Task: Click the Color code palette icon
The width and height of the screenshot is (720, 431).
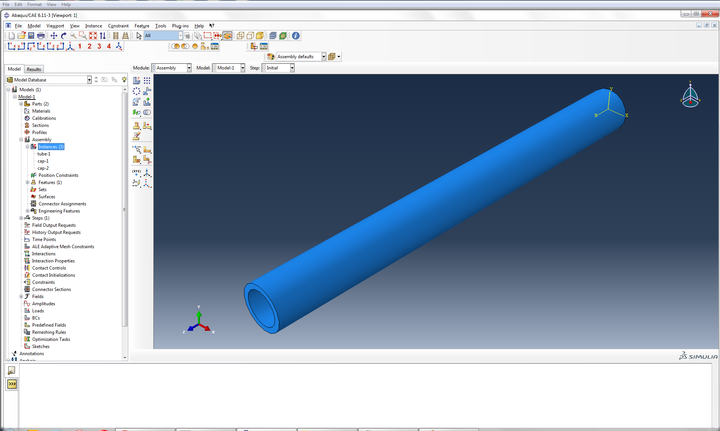Action: pyautogui.click(x=271, y=56)
